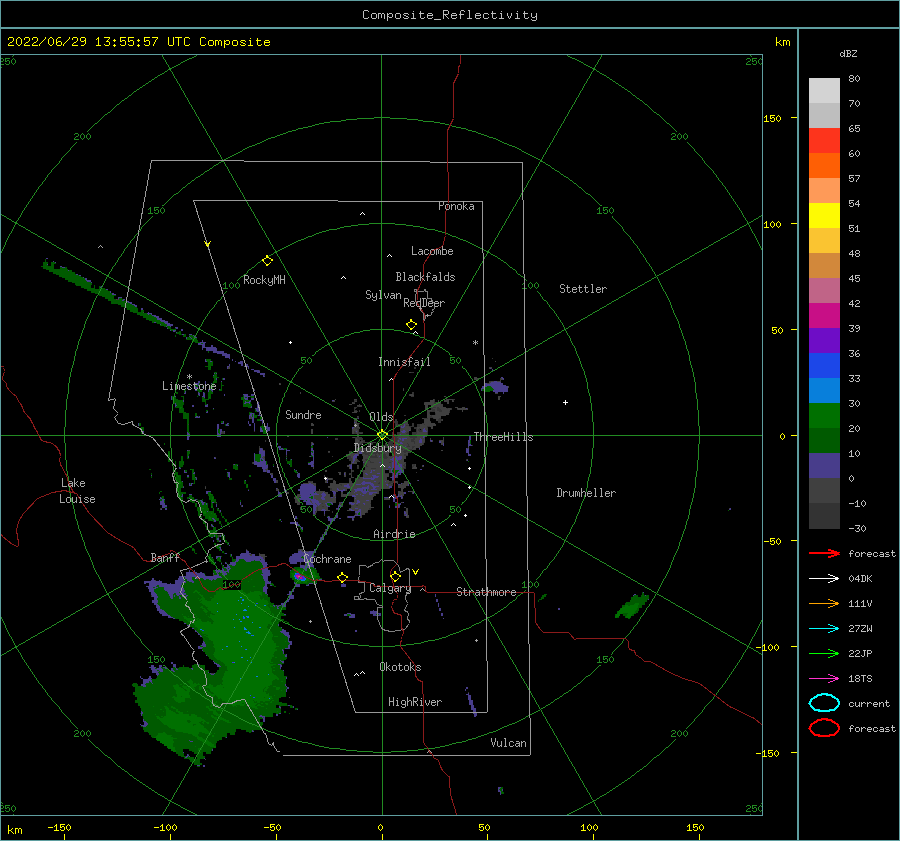Viewport: 900px width, 841px height.
Task: Click the white asterisk above Limestone label
Action: (x=189, y=377)
